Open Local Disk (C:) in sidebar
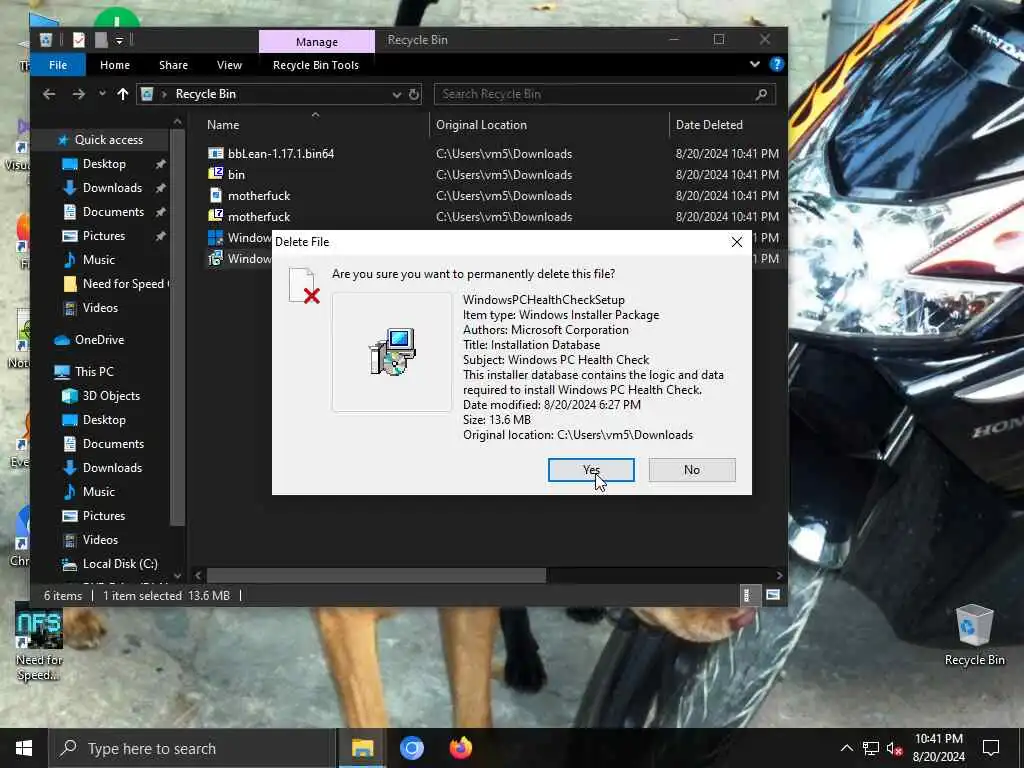This screenshot has height=768, width=1024. [x=120, y=564]
